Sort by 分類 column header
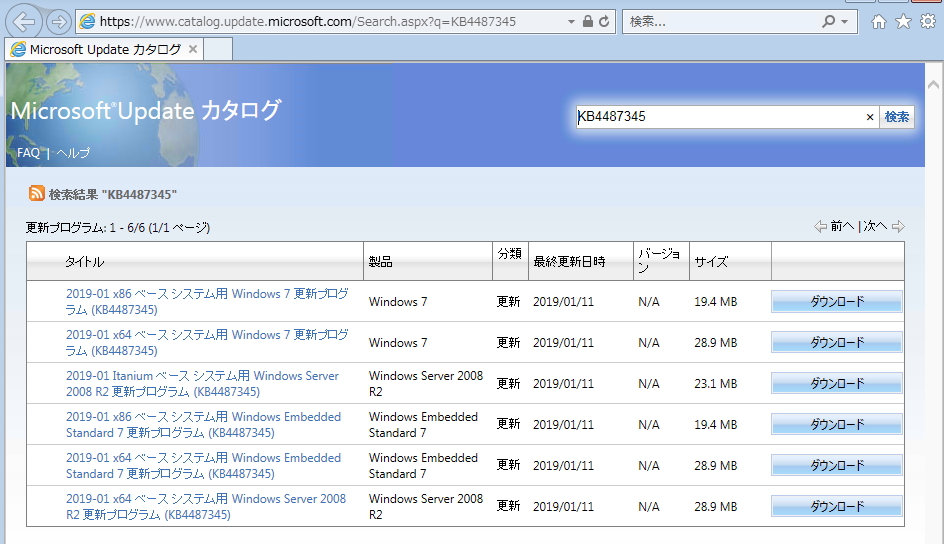This screenshot has width=944, height=544. pos(509,253)
